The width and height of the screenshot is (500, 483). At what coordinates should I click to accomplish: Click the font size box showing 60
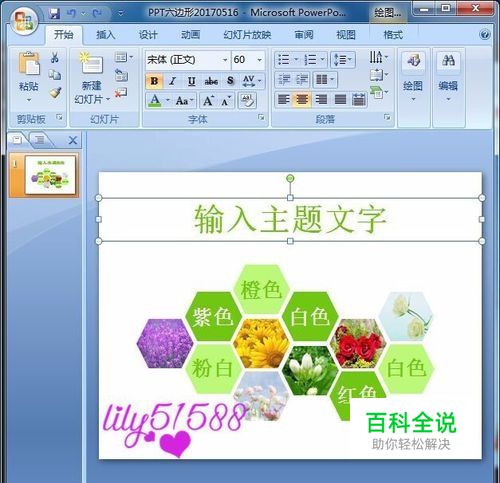click(x=243, y=60)
